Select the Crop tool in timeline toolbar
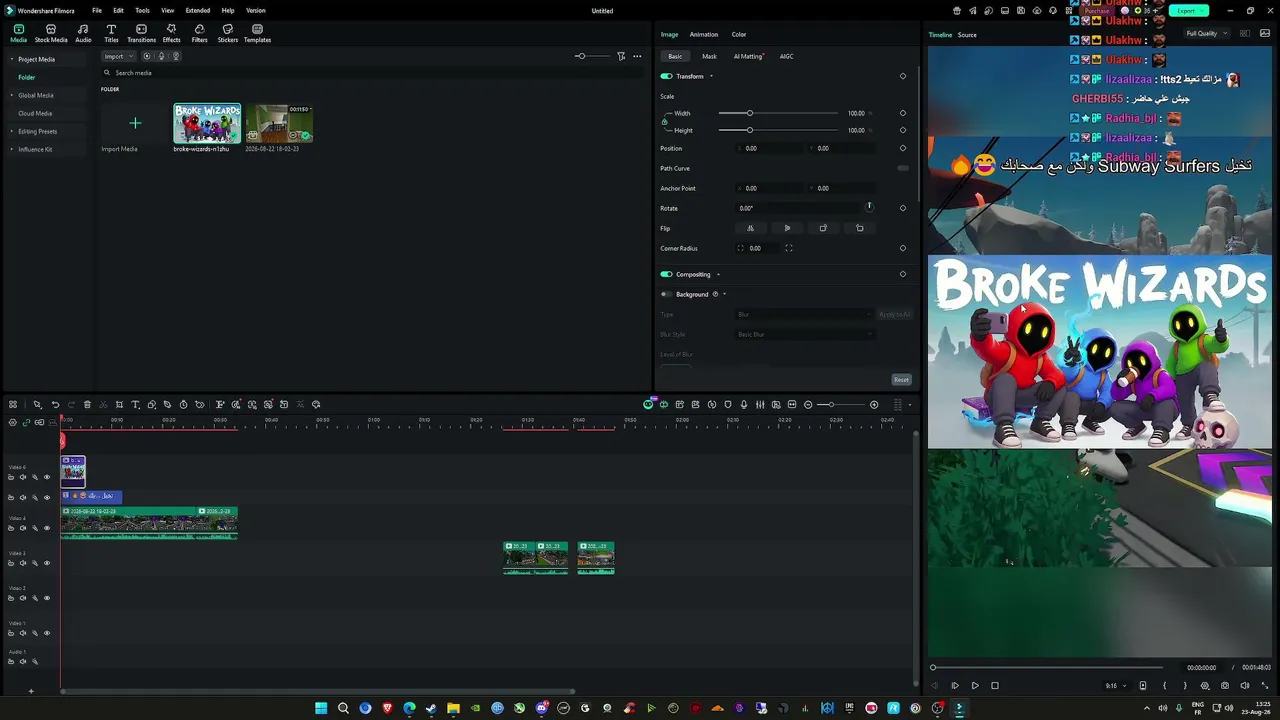Image resolution: width=1280 pixels, height=720 pixels. [119, 405]
